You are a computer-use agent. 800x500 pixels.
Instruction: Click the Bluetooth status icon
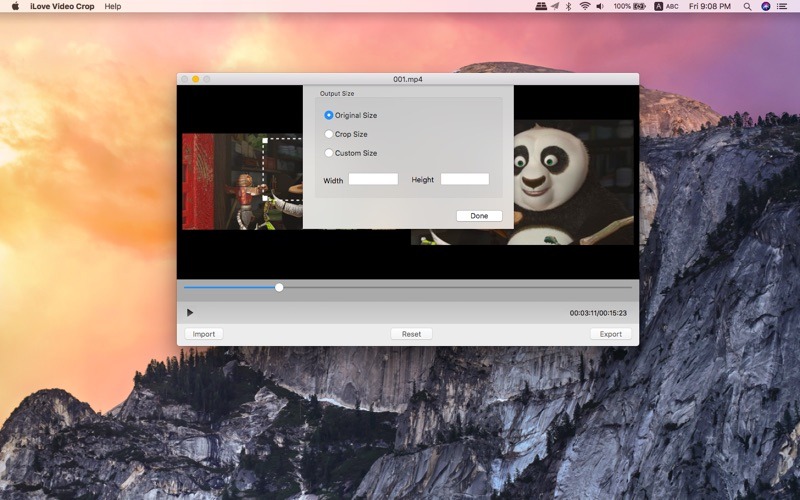tap(568, 6)
